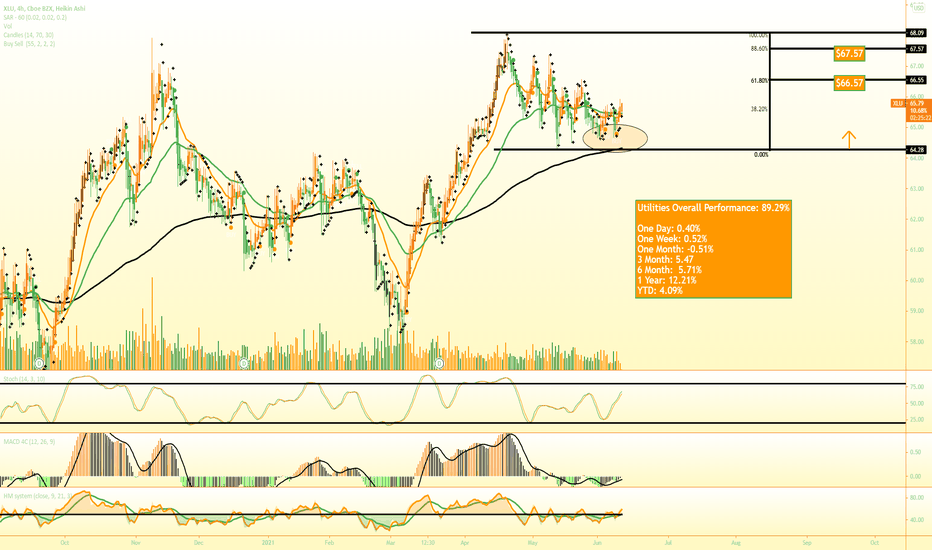Click the Dec label on the time axis
The image size is (932, 550).
[199, 542]
